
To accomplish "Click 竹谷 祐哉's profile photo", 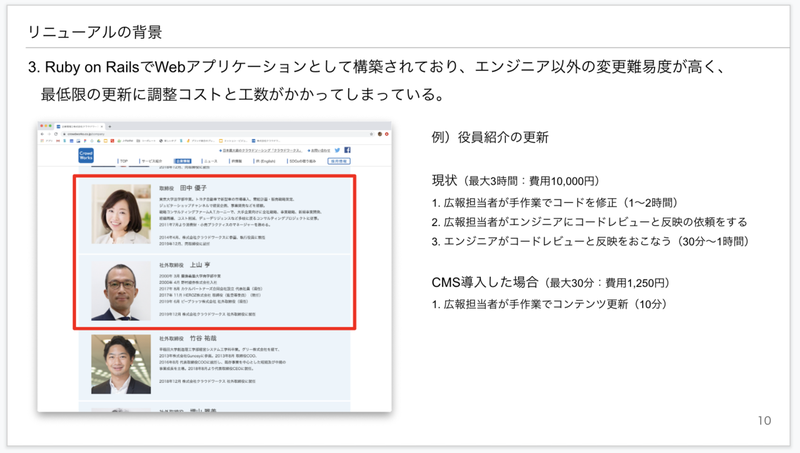I will (x=121, y=363).
